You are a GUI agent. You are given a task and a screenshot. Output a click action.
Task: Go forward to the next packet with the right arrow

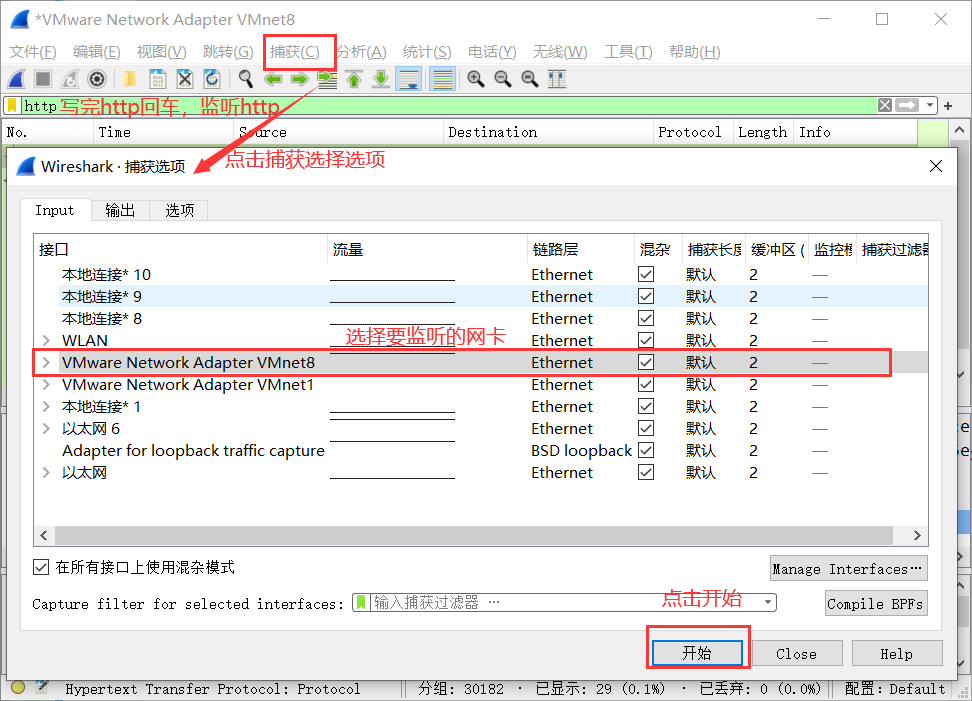299,79
